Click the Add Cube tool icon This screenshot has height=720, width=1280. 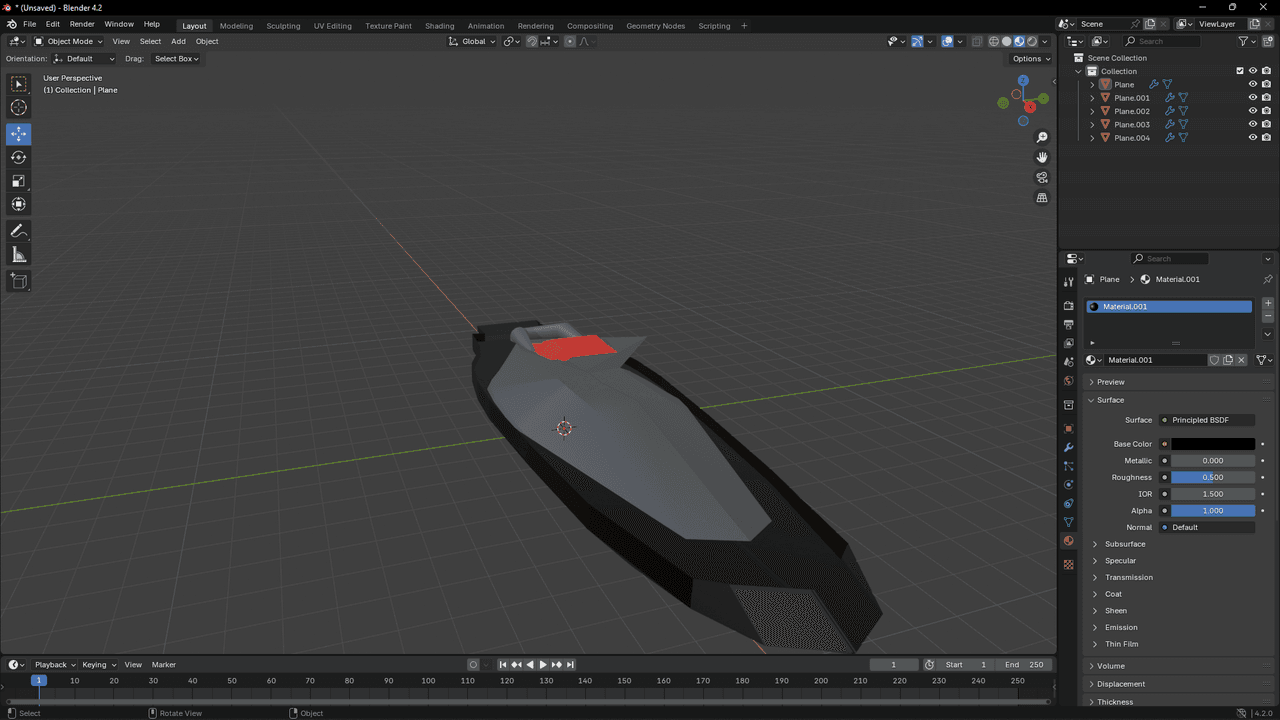19,281
